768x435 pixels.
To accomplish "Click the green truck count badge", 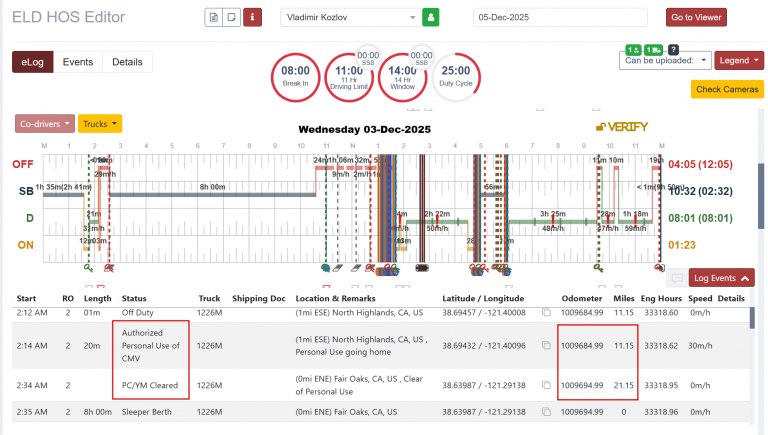I will tap(653, 50).
